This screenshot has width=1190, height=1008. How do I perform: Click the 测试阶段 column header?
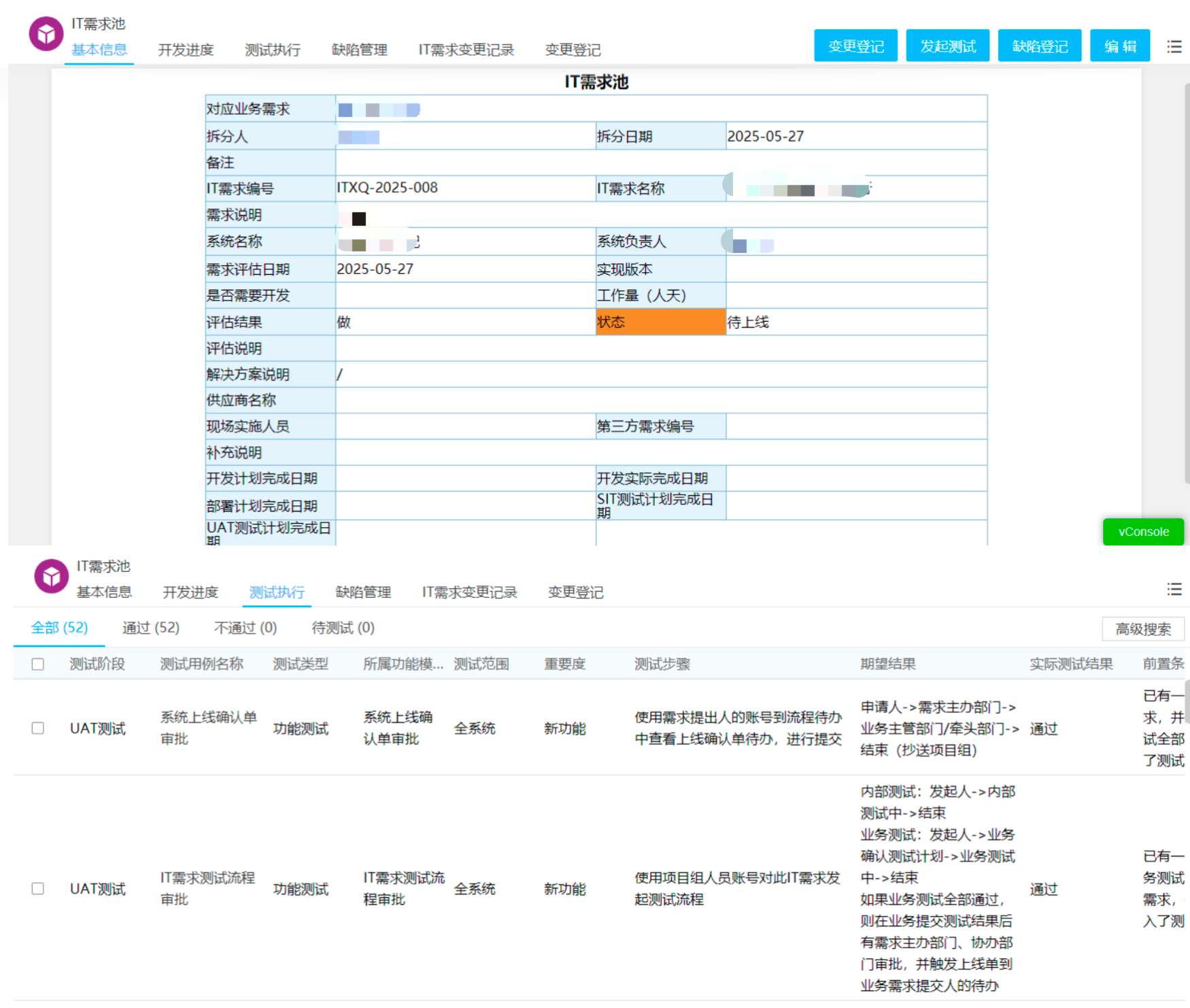coord(97,664)
